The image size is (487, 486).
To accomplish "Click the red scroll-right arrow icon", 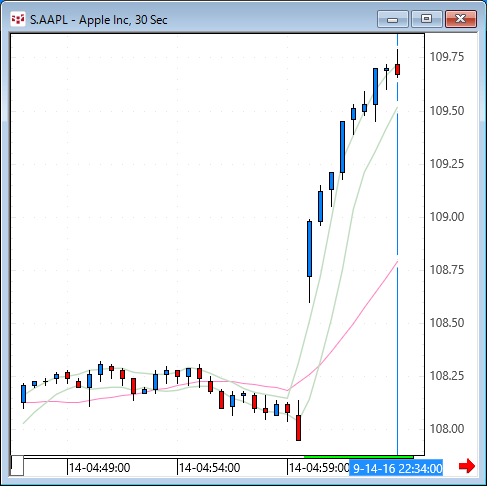I will click(467, 466).
